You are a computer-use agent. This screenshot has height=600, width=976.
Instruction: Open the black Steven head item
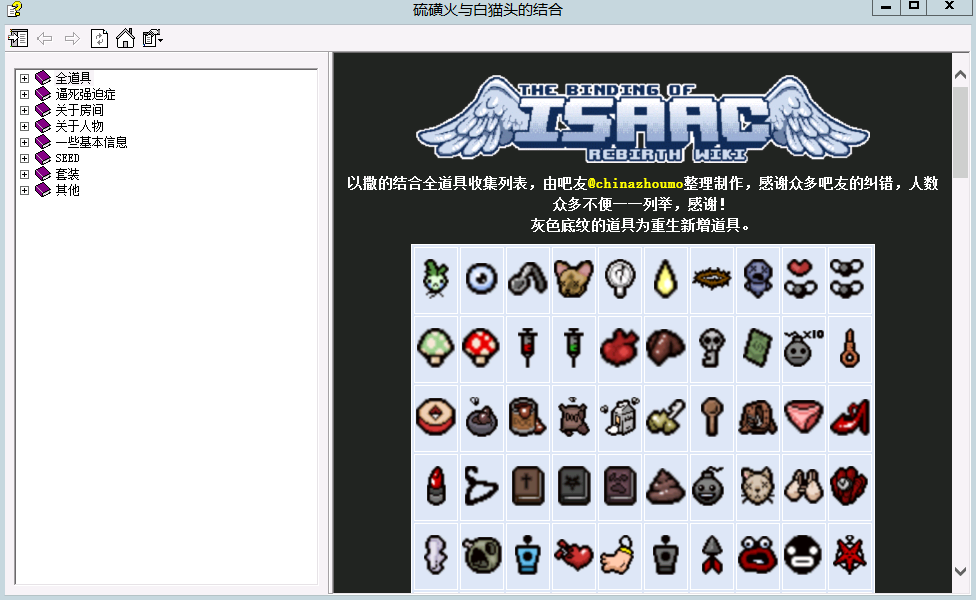(804, 555)
